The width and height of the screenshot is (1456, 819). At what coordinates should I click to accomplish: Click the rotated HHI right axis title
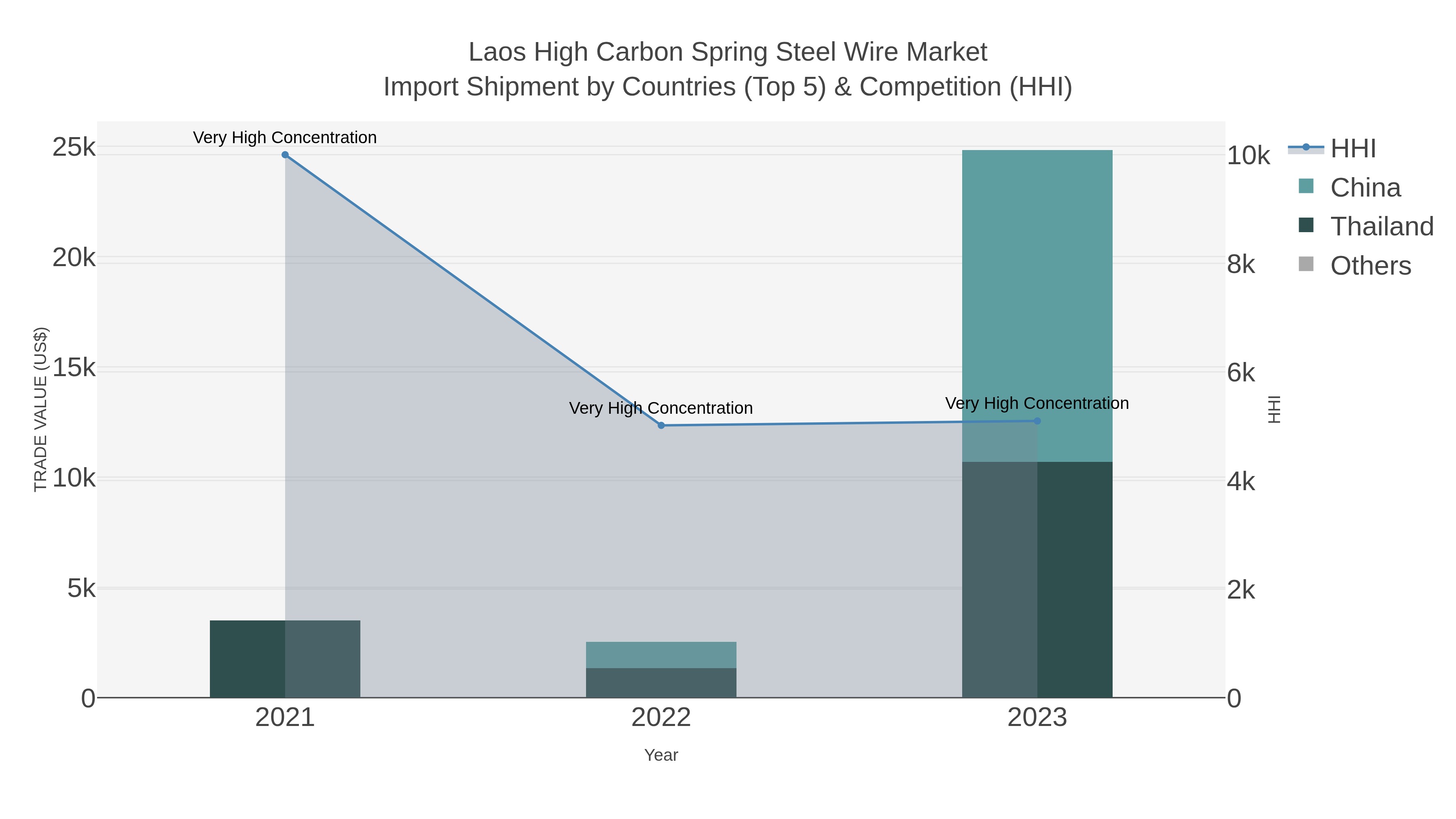[x=1274, y=409]
